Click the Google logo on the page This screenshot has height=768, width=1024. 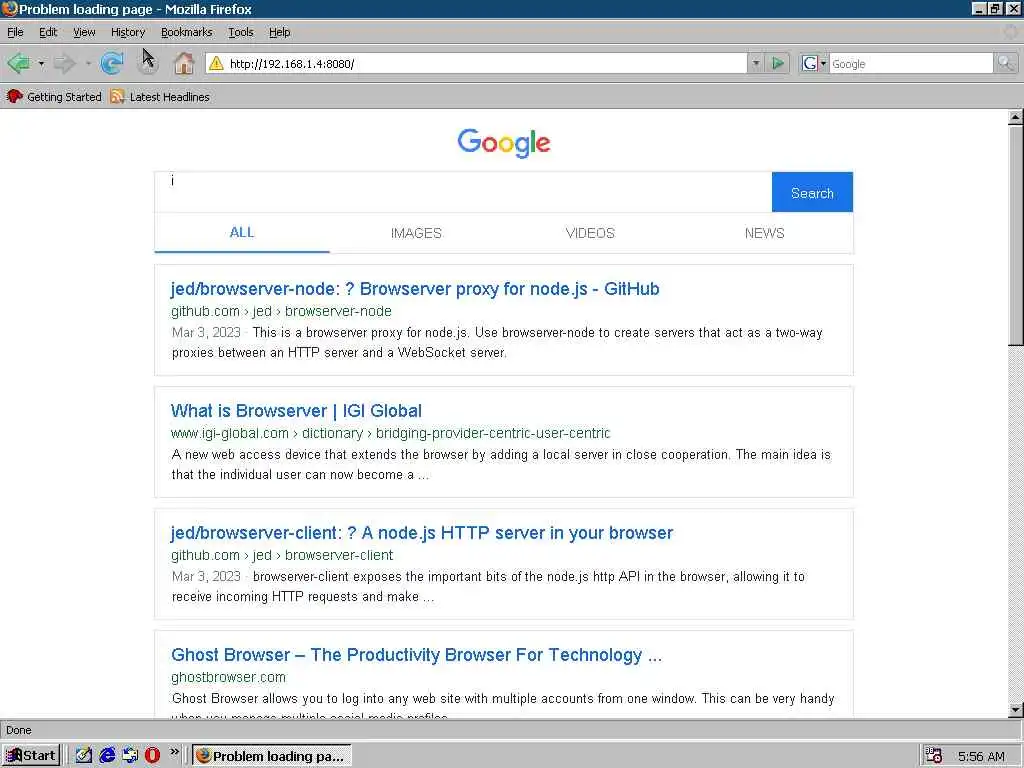[x=504, y=142]
